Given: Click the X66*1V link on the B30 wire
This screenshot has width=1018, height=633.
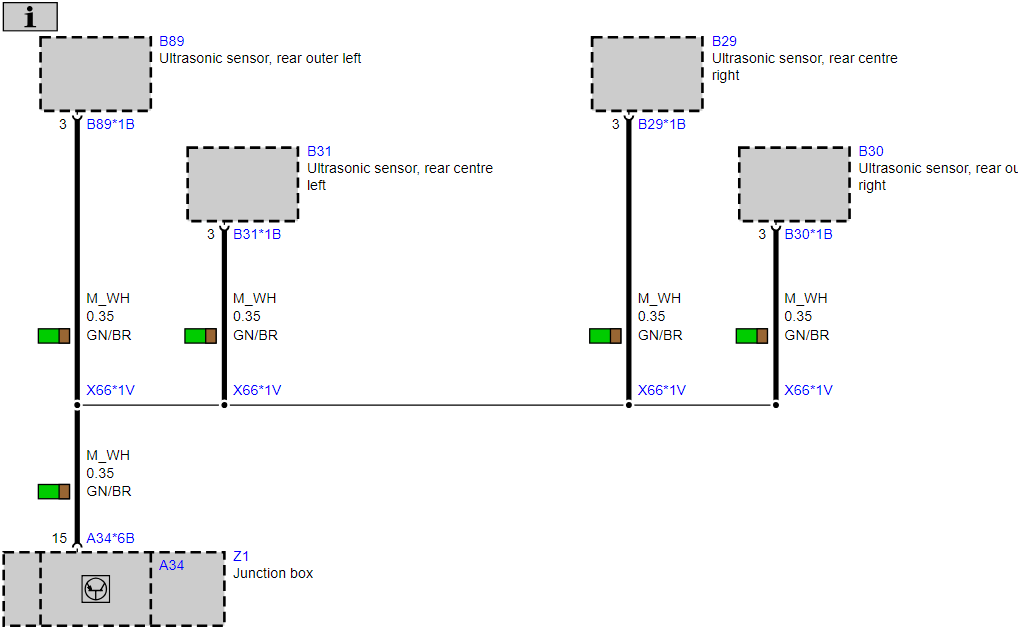Looking at the screenshot, I should coord(808,390).
